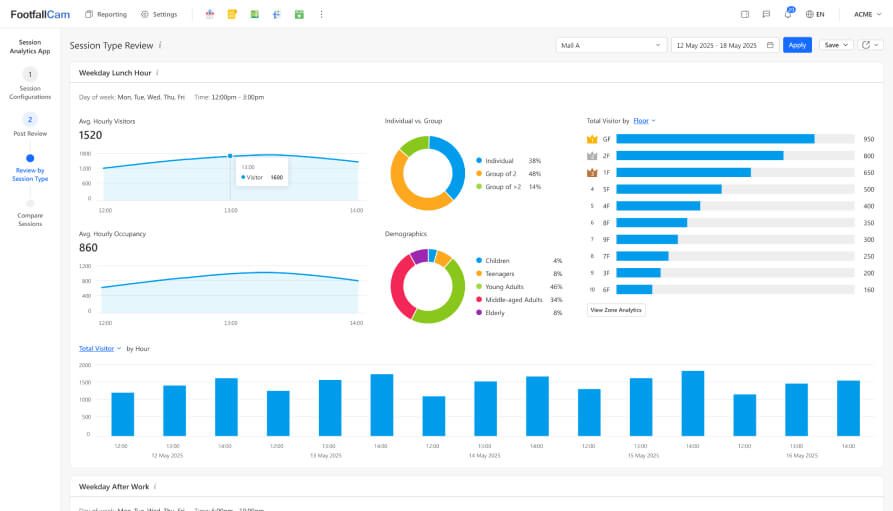The width and height of the screenshot is (893, 511).
Task: Open the green calendar app shortcut icon
Action: (x=299, y=14)
